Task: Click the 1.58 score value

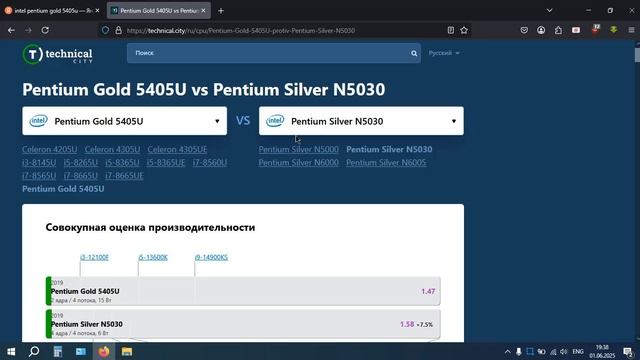Action: tap(407, 324)
